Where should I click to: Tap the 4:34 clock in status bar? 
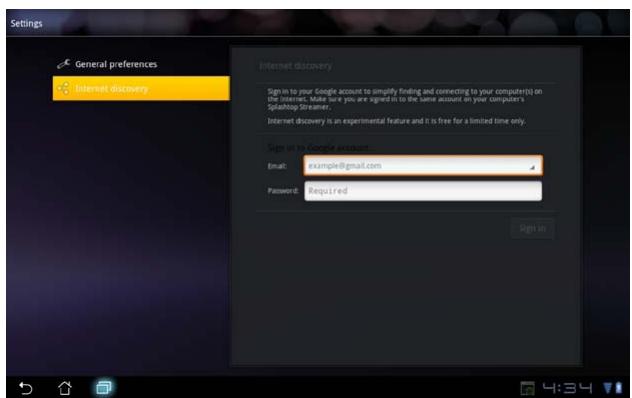[568, 388]
